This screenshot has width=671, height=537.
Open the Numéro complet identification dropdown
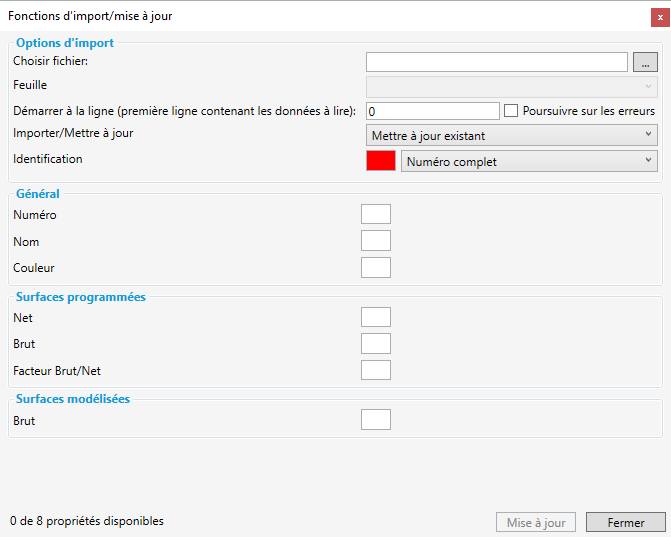pos(528,161)
